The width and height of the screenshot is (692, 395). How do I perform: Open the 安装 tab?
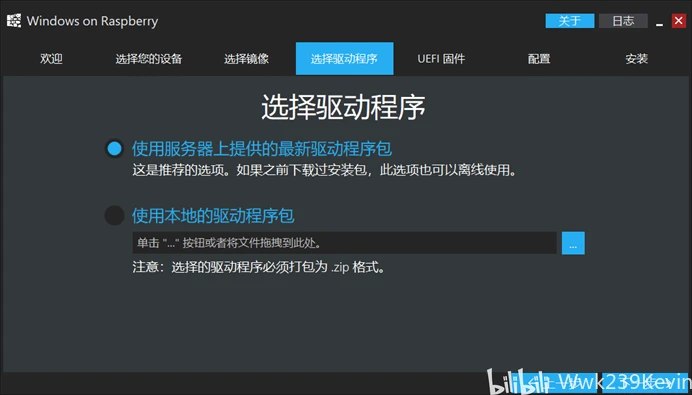coord(636,59)
